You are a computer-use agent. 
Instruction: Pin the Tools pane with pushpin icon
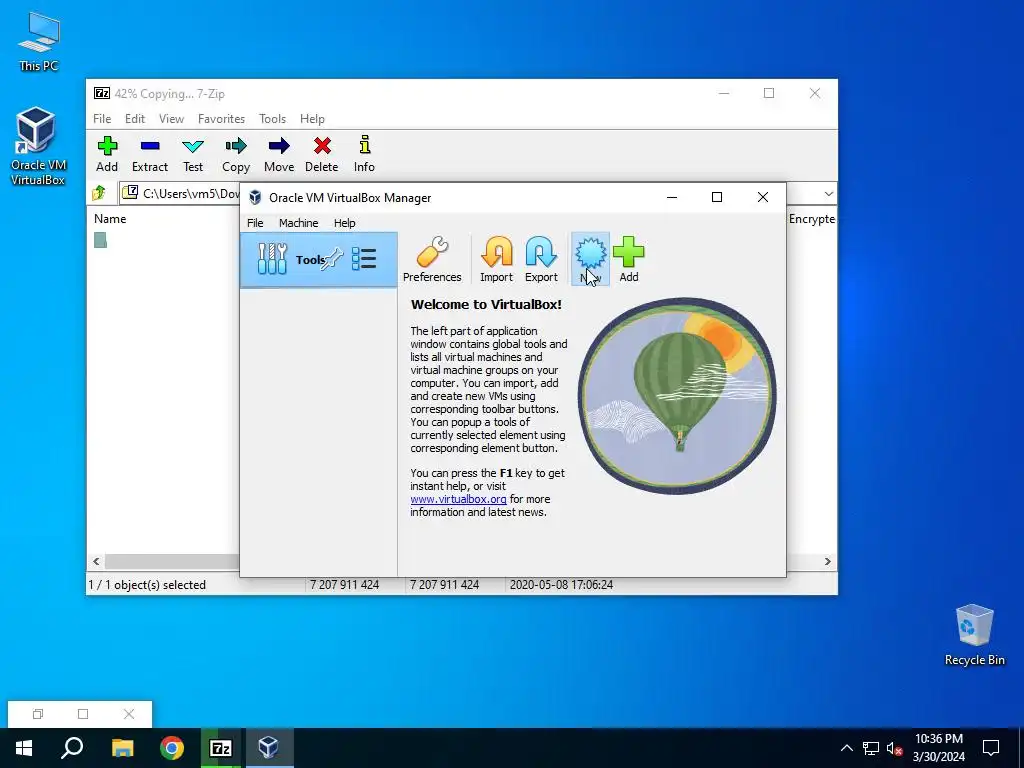click(332, 259)
